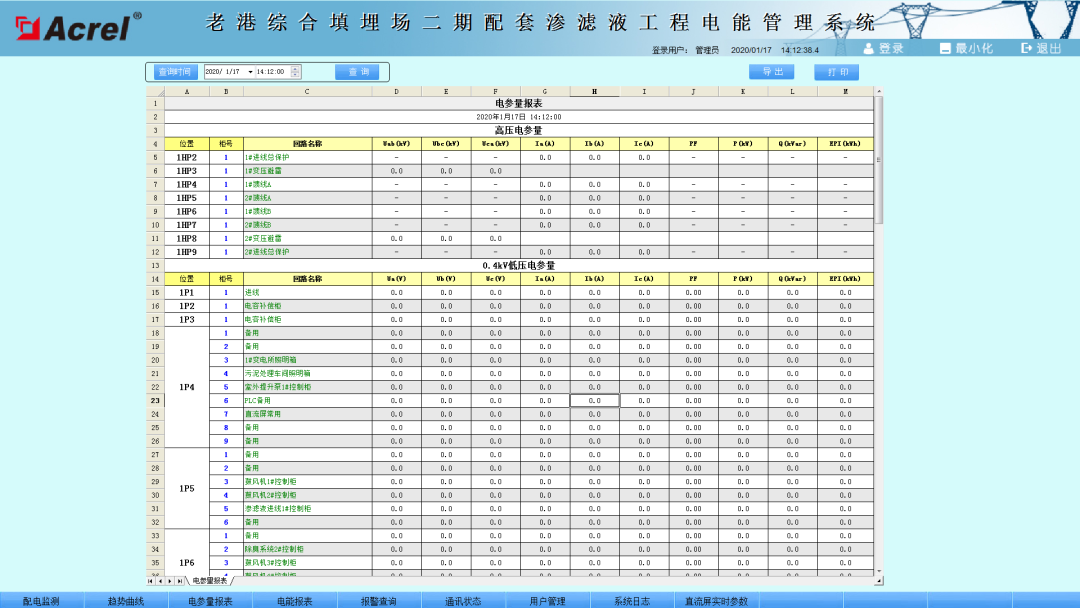Image resolution: width=1080 pixels, height=608 pixels.
Task: Open the 电参量报表 bottom menu
Action: tap(210, 601)
